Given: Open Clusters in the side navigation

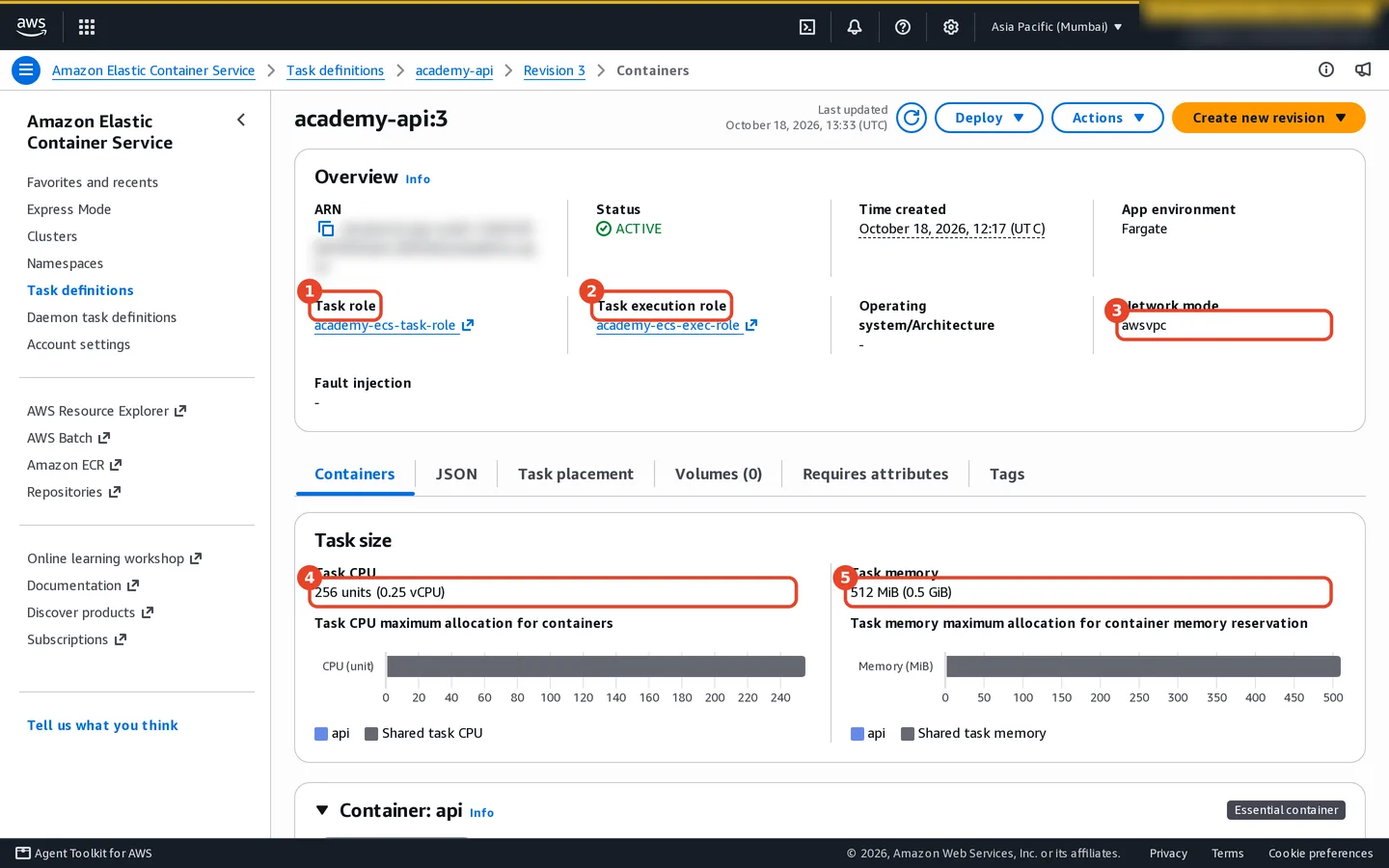Looking at the screenshot, I should (x=52, y=236).
